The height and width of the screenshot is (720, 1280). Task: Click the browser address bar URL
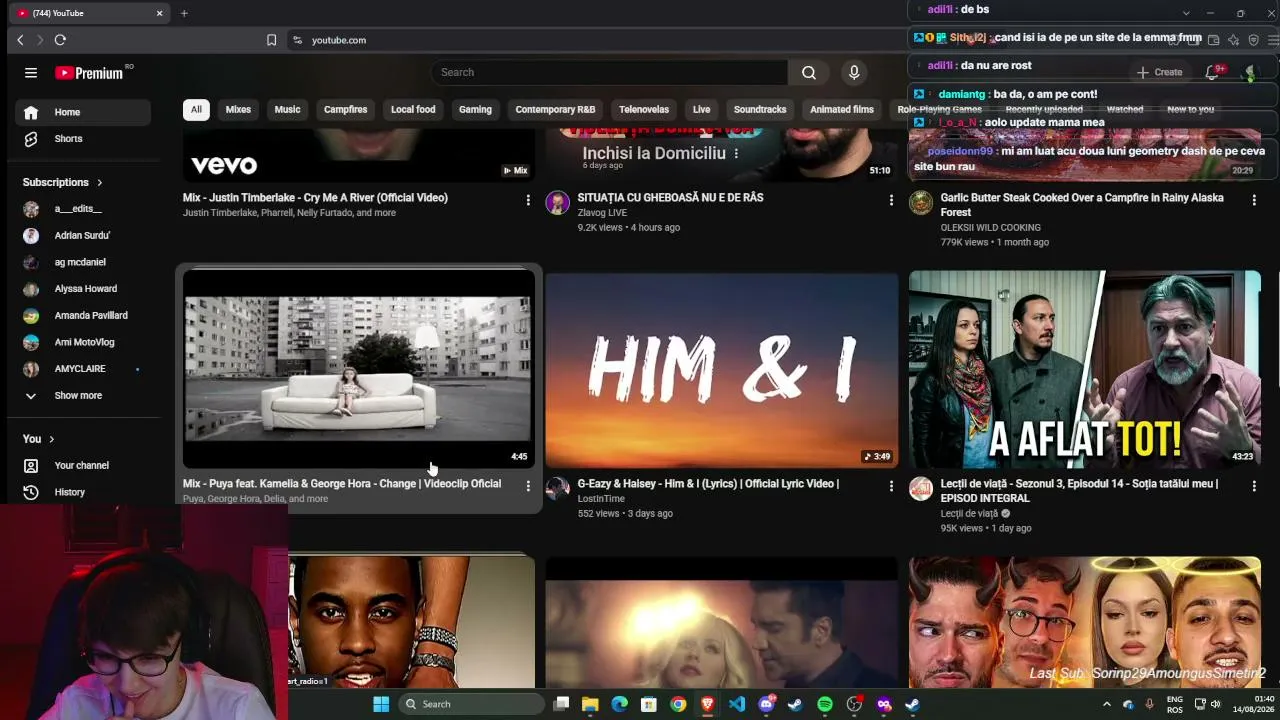click(339, 40)
